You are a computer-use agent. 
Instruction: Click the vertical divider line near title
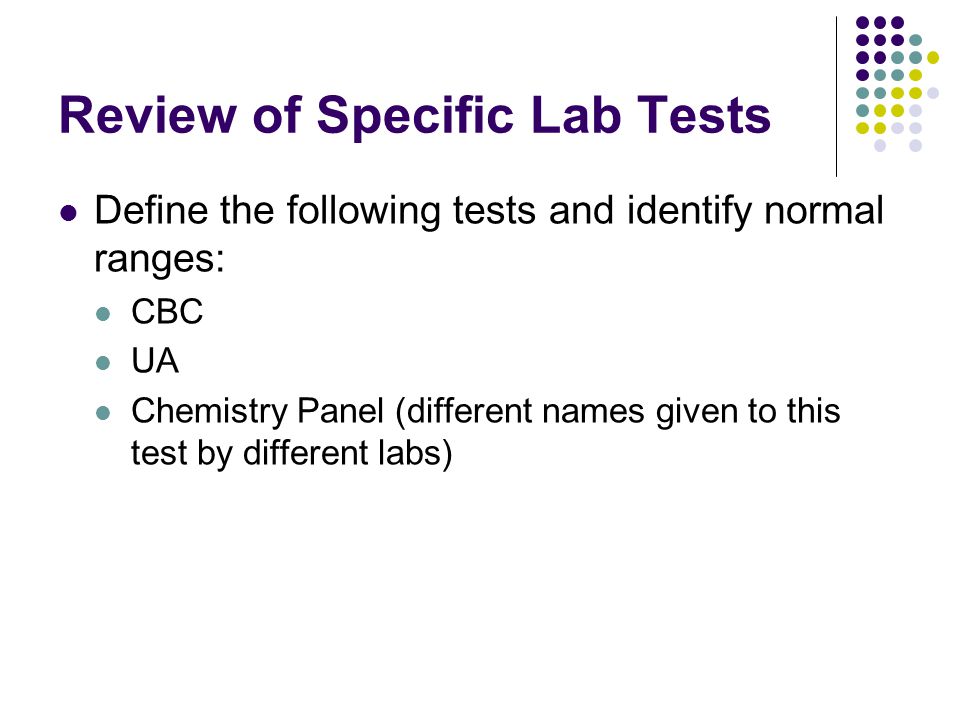coord(836,97)
